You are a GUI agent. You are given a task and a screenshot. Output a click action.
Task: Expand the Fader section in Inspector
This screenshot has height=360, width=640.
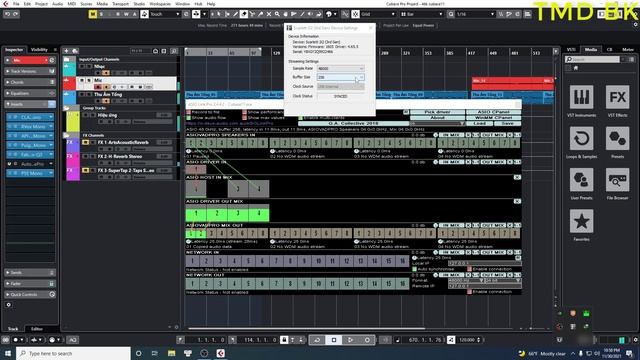[29, 283]
